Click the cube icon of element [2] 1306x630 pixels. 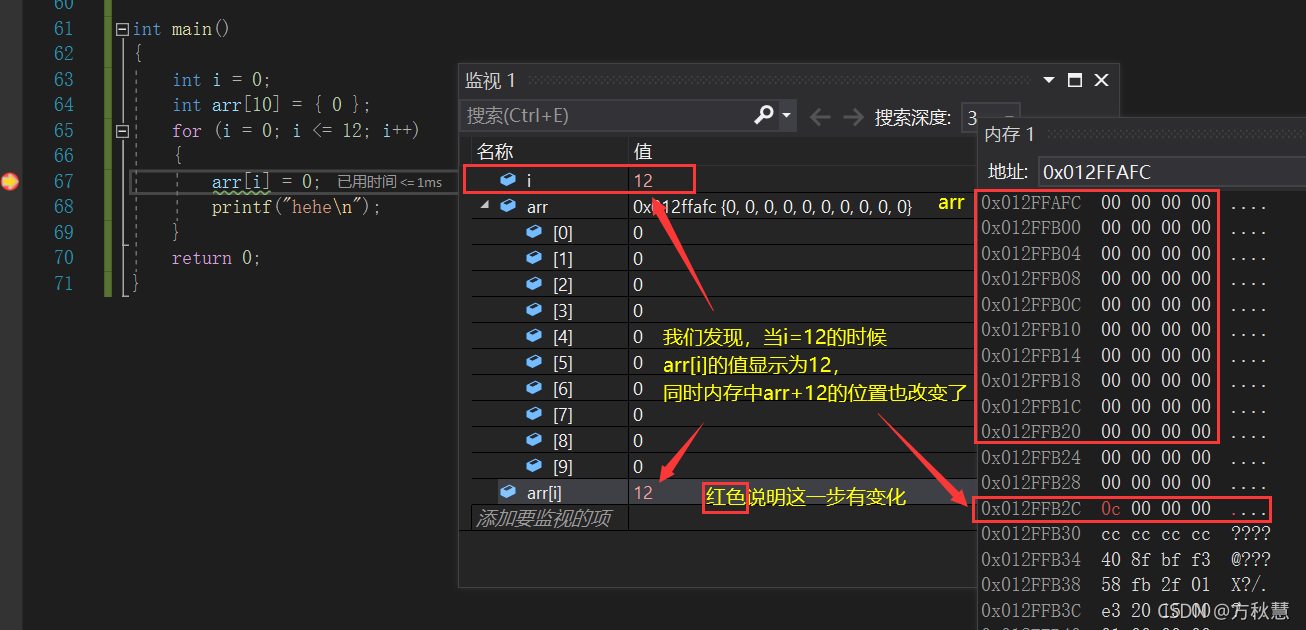tap(534, 284)
